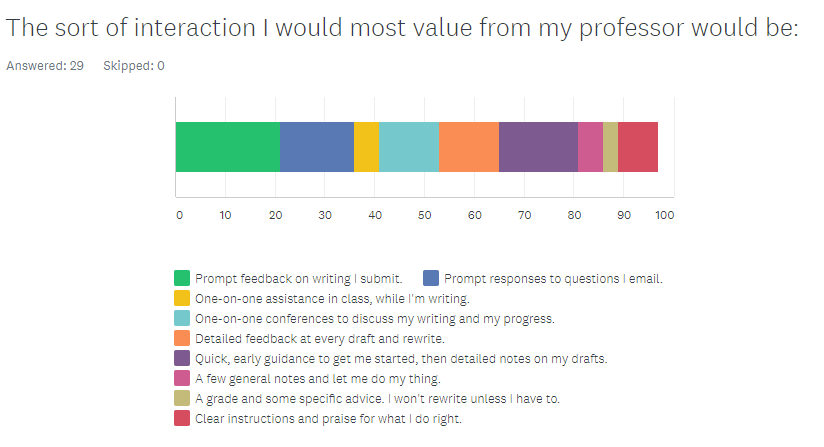Select the purple bar segment in the chart
The height and width of the screenshot is (447, 824).
538,147
